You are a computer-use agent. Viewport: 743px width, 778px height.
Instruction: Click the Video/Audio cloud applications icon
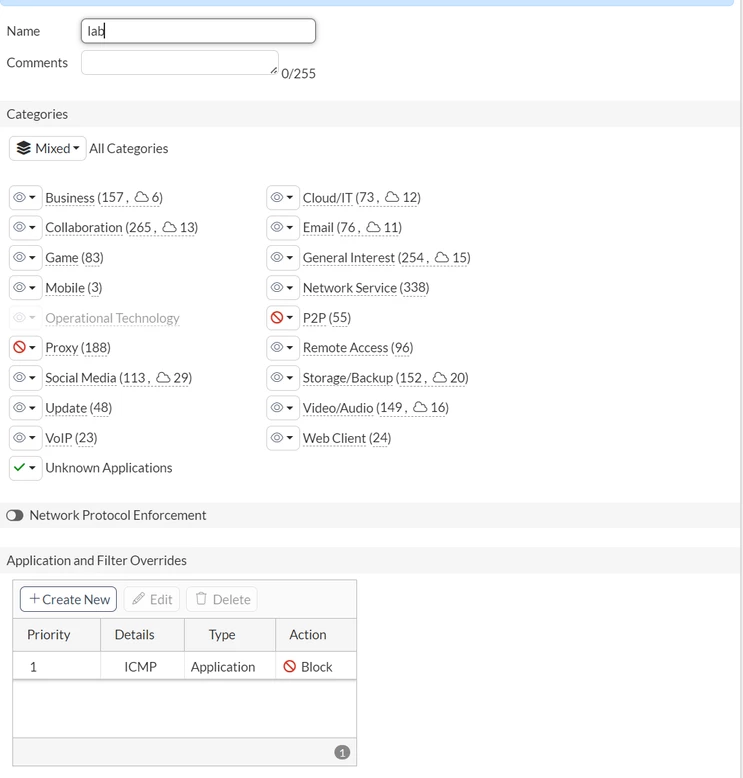(x=420, y=407)
